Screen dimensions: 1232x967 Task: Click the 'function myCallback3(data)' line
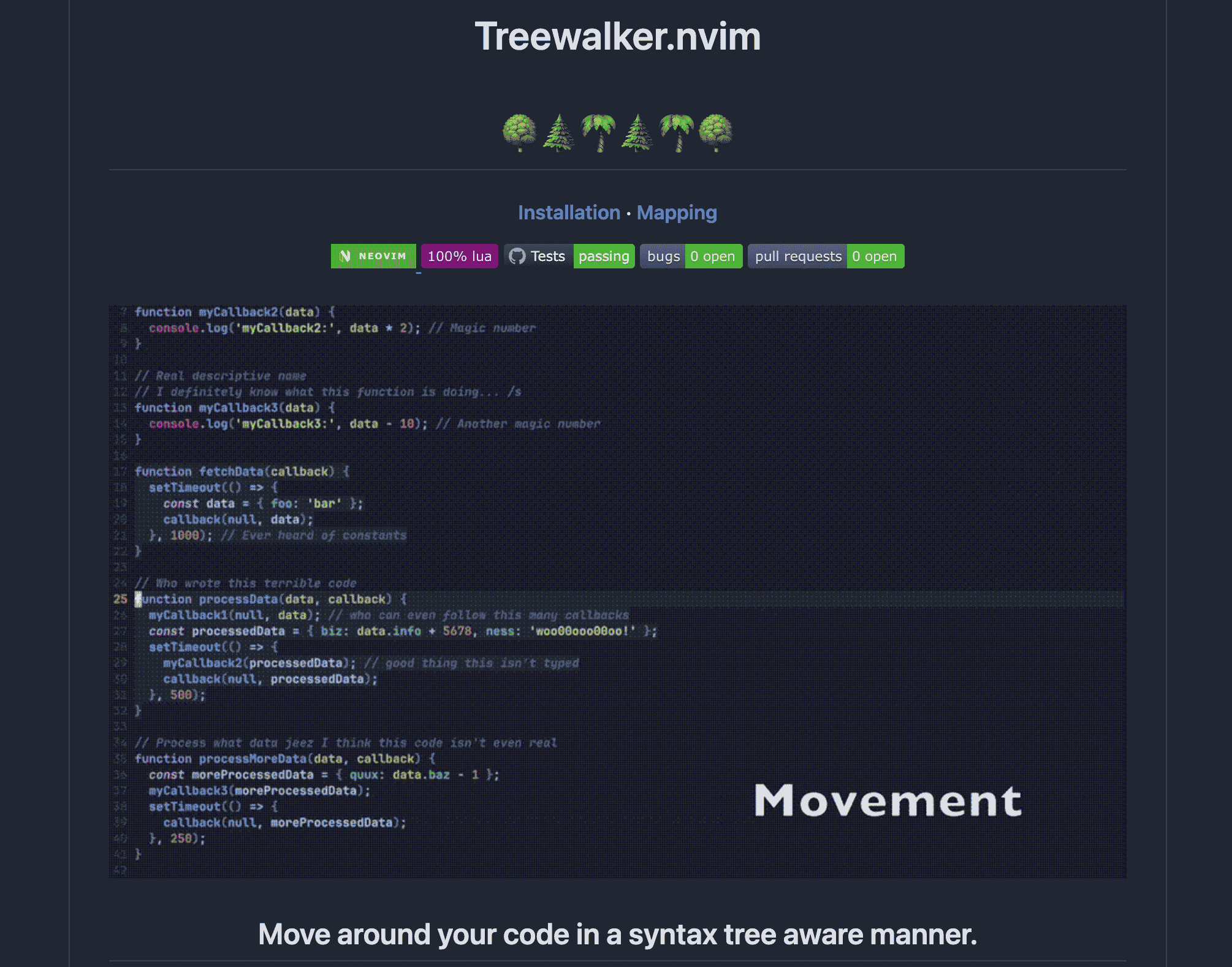click(x=235, y=408)
